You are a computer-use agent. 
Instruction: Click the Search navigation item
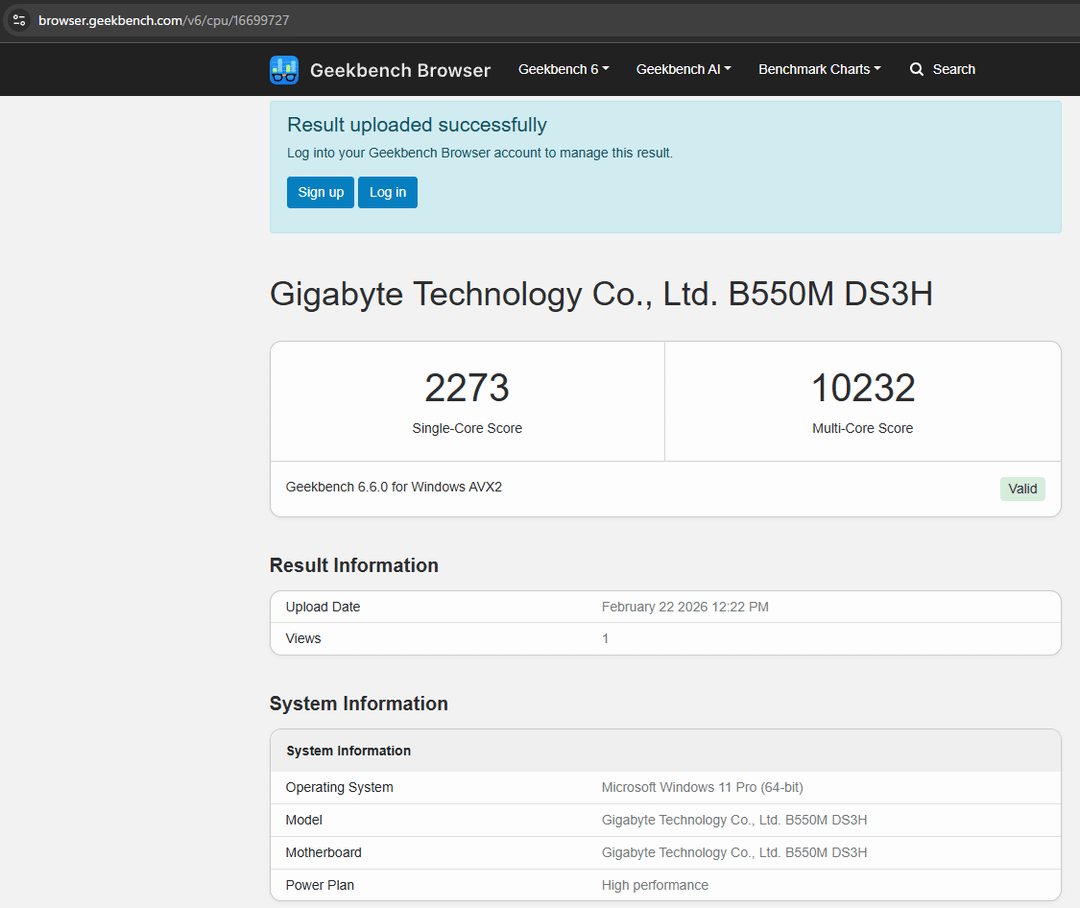tap(953, 69)
